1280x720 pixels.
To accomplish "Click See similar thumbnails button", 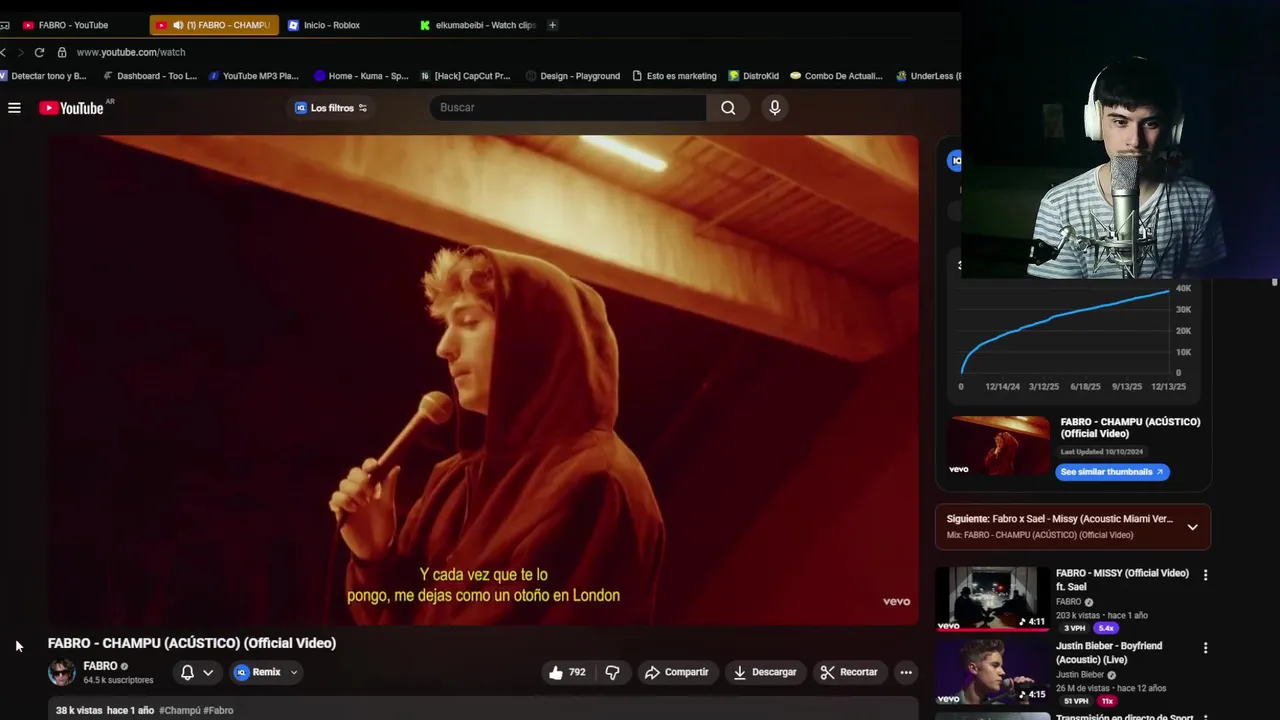I will (1112, 472).
